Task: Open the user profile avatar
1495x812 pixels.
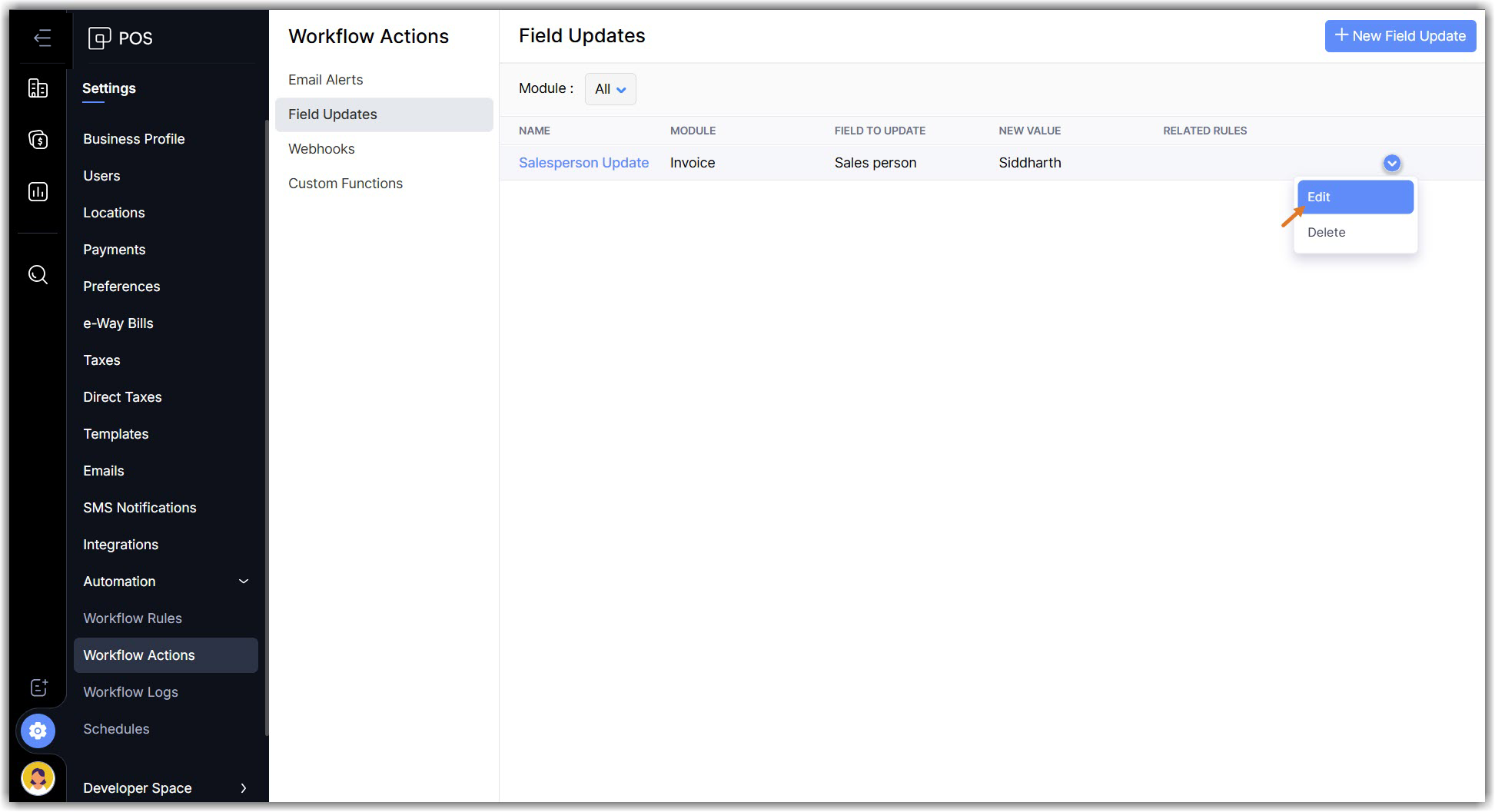Action: 38,778
